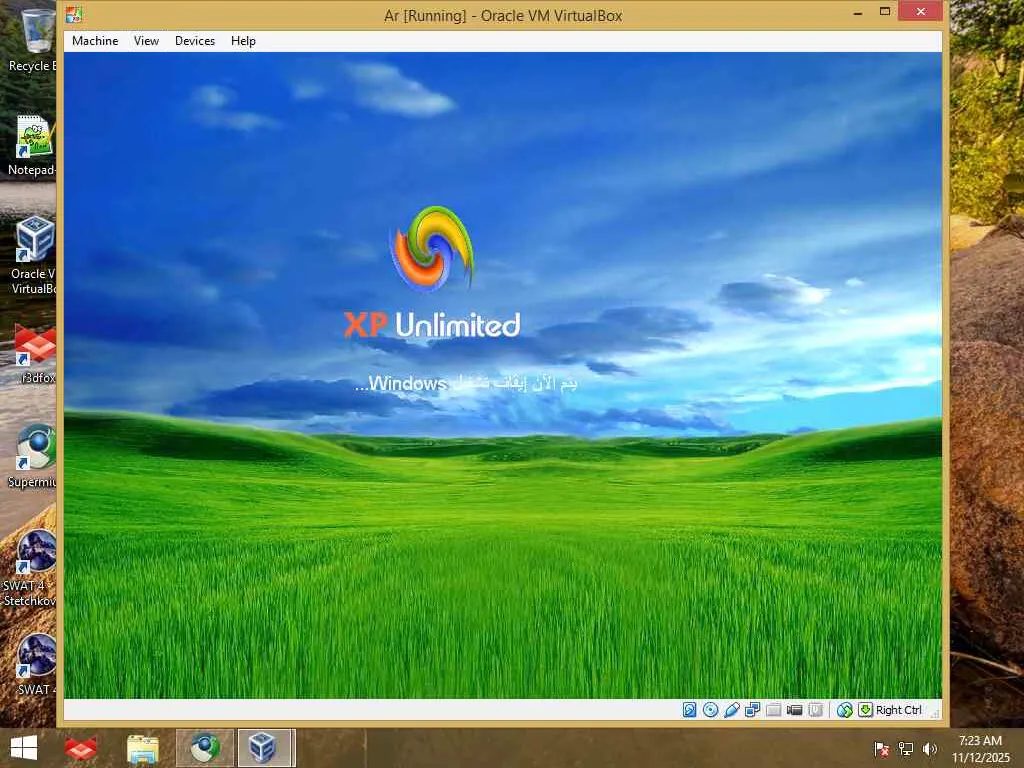This screenshot has height=768, width=1024.
Task: Open the network tray icon
Action: [906, 749]
